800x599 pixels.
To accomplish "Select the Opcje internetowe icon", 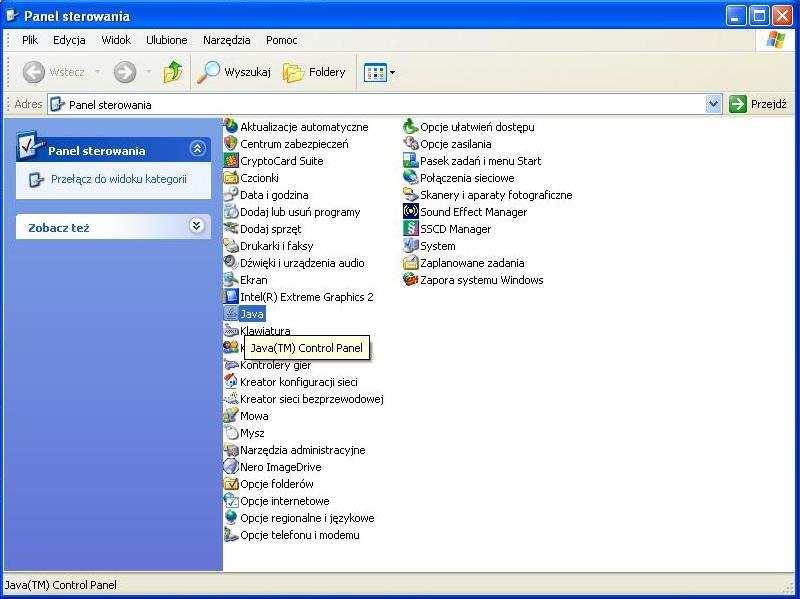I will click(231, 501).
